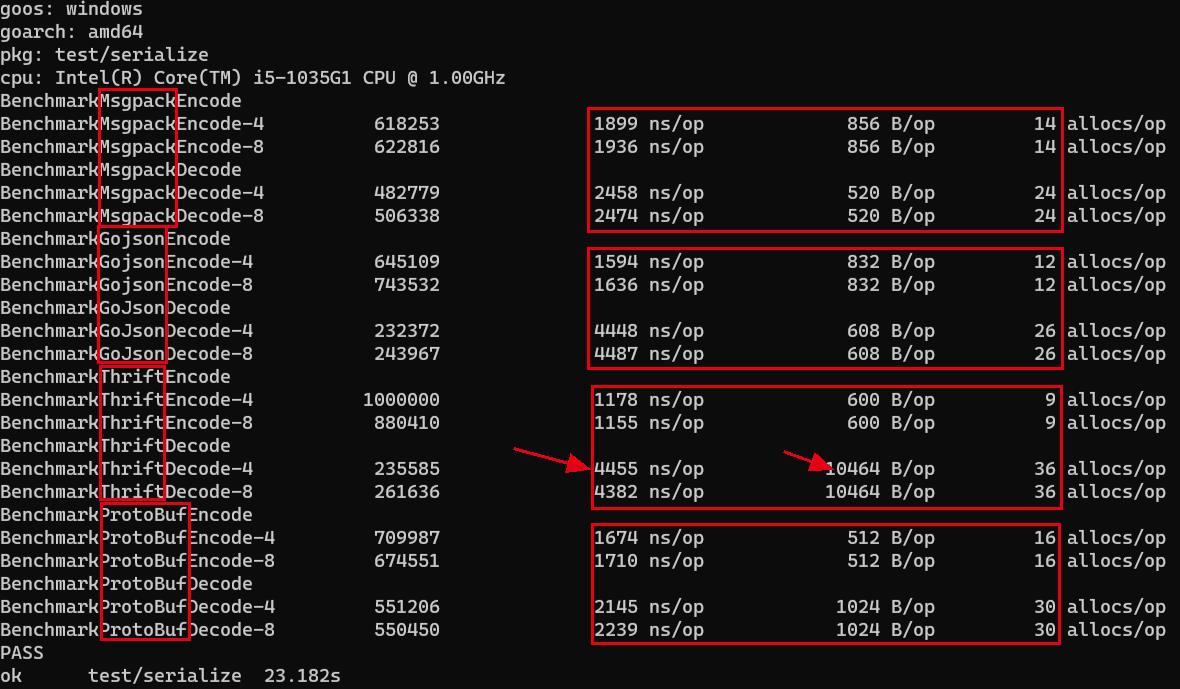The height and width of the screenshot is (689, 1180).
Task: Click the BenchmarkMsgpackEncode-4 row name
Action: 132,124
